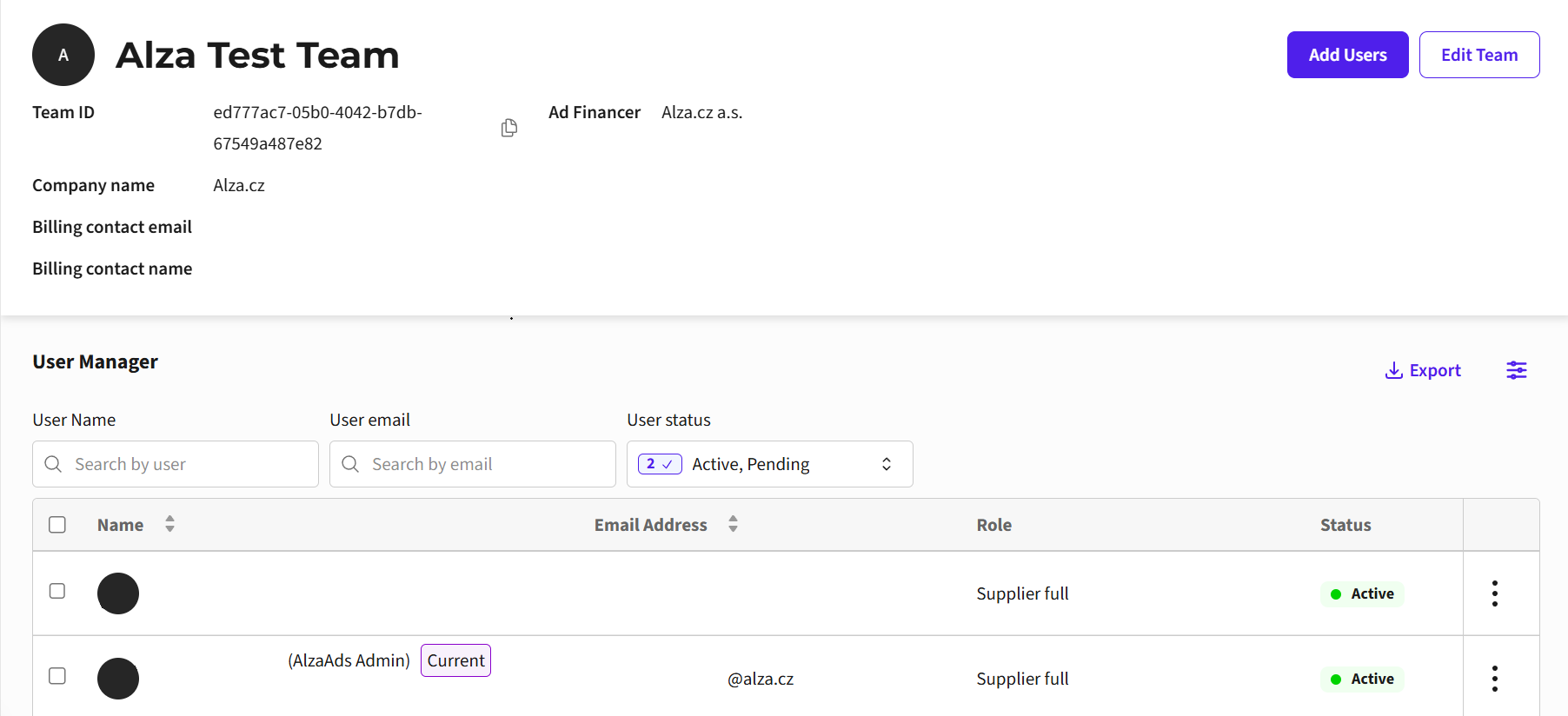Sort the table by Email Address
Screen dimensions: 1568x716
coord(734,524)
